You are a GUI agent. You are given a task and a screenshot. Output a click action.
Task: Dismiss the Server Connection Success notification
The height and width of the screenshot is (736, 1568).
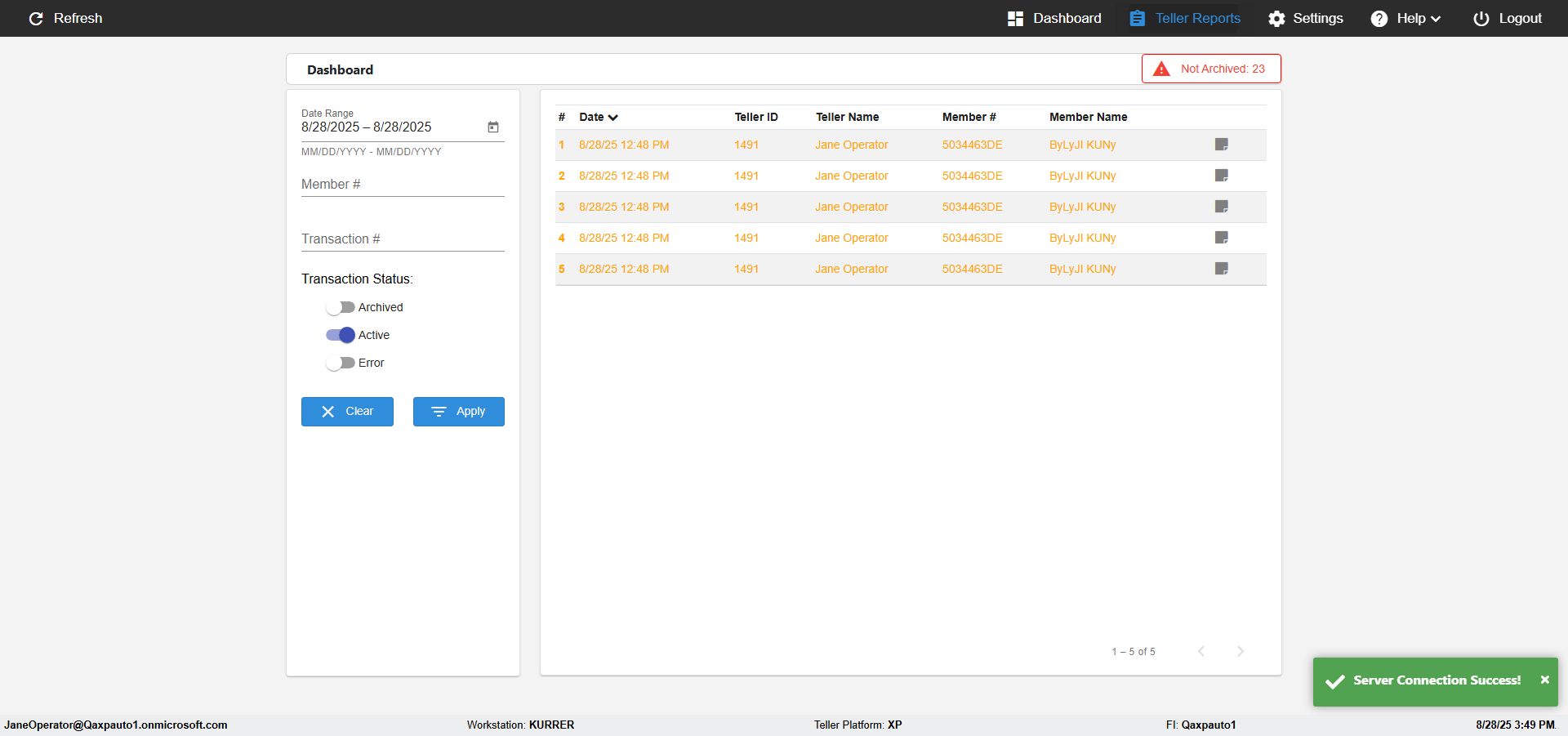[1544, 680]
